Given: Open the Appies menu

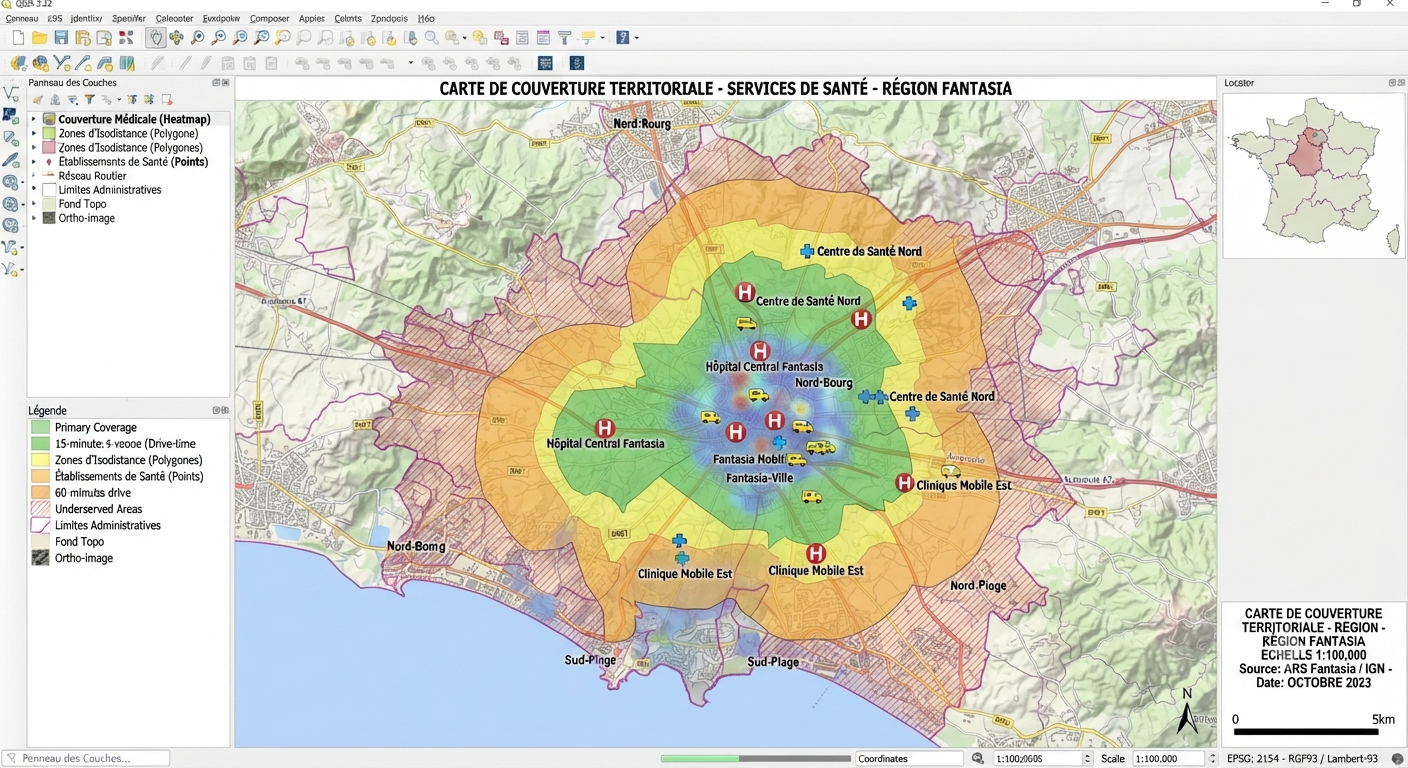Looking at the screenshot, I should point(311,18).
